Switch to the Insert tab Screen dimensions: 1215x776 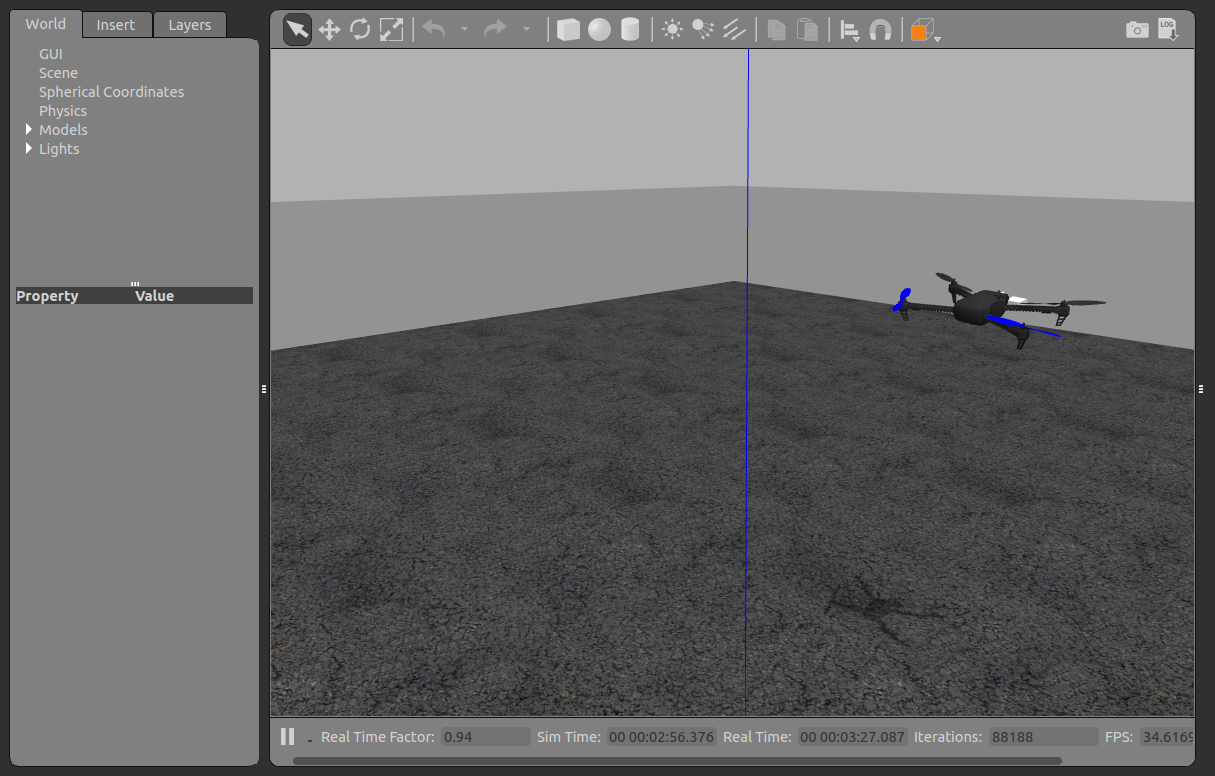coord(116,25)
